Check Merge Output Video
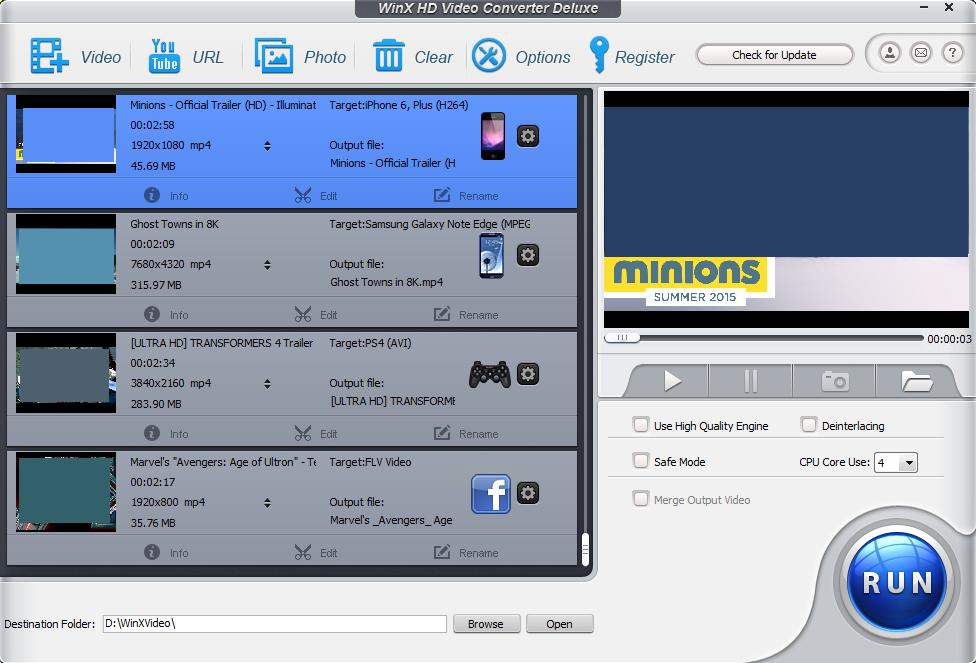The image size is (976, 663). (640, 499)
